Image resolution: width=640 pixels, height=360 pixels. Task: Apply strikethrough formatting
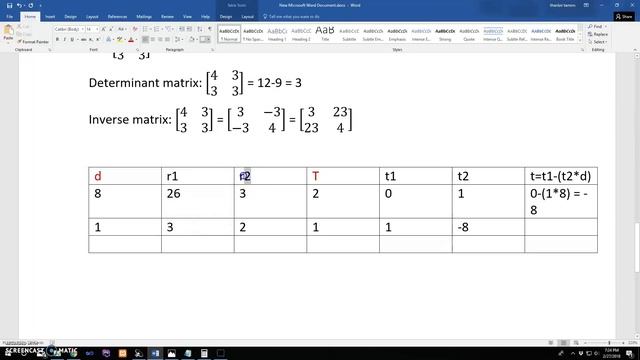(83, 40)
